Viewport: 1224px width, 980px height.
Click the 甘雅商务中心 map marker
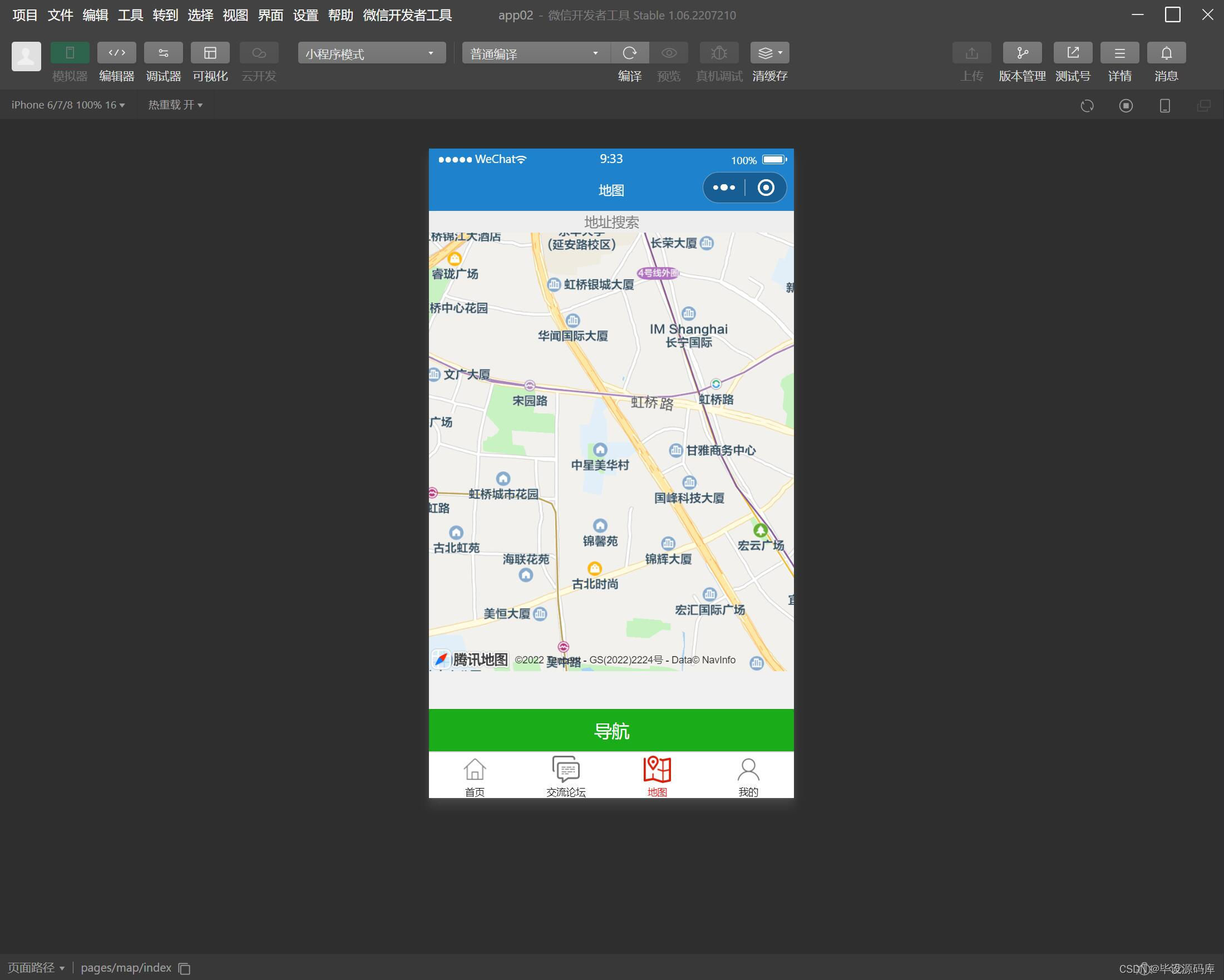click(x=675, y=451)
